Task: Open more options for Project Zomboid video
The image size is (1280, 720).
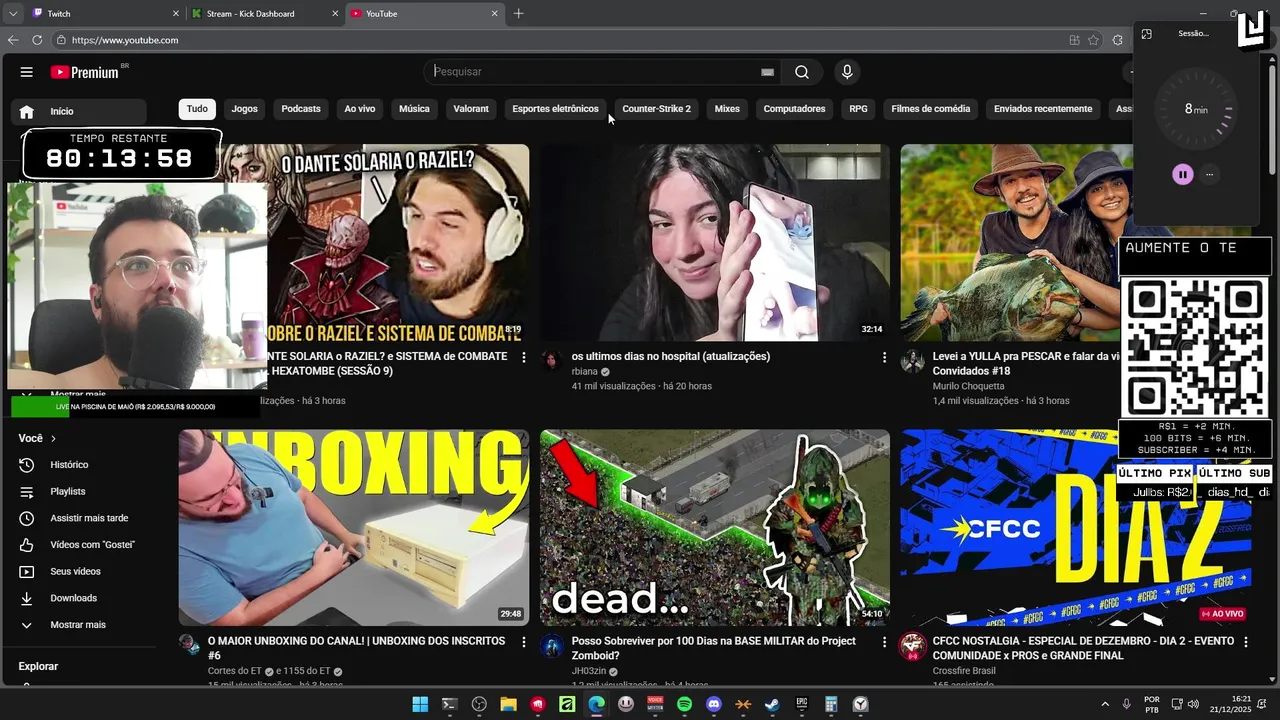Action: coord(884,642)
